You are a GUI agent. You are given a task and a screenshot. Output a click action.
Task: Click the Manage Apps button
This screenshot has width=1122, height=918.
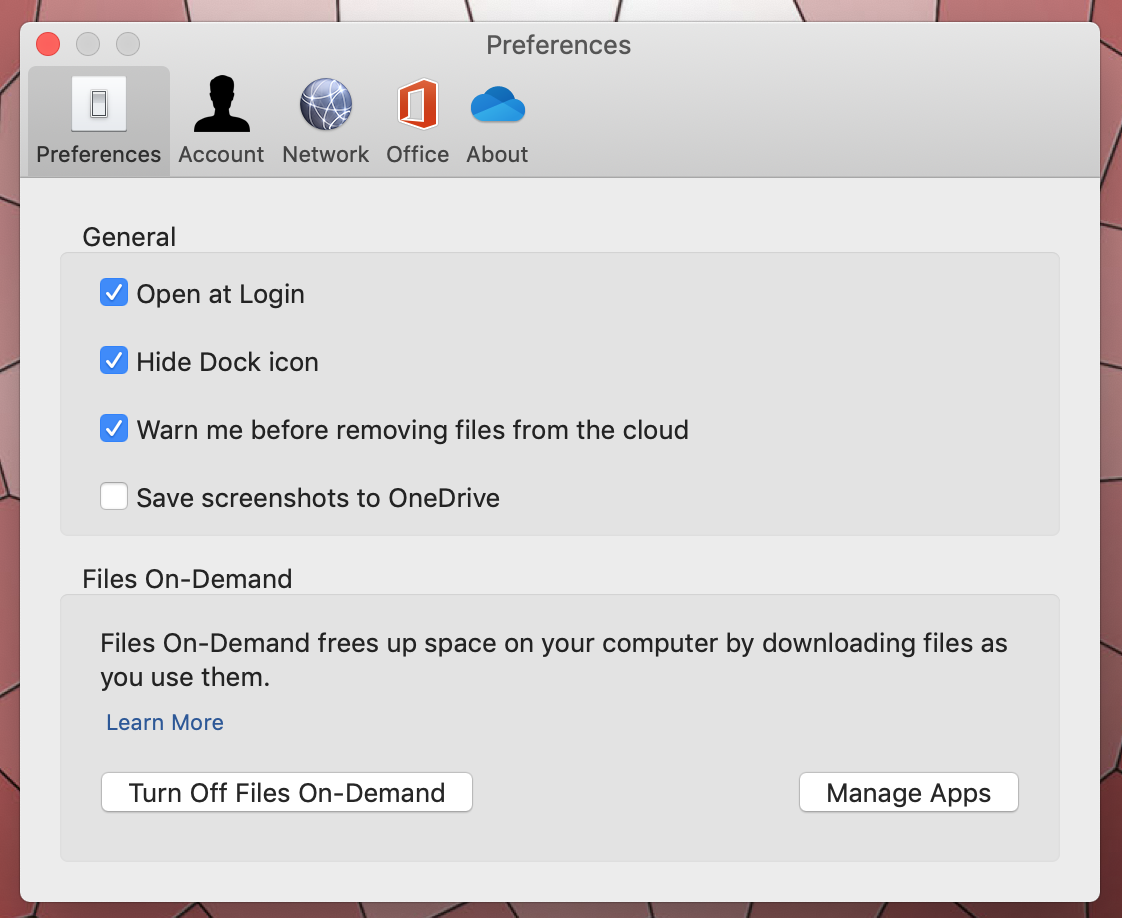[908, 793]
